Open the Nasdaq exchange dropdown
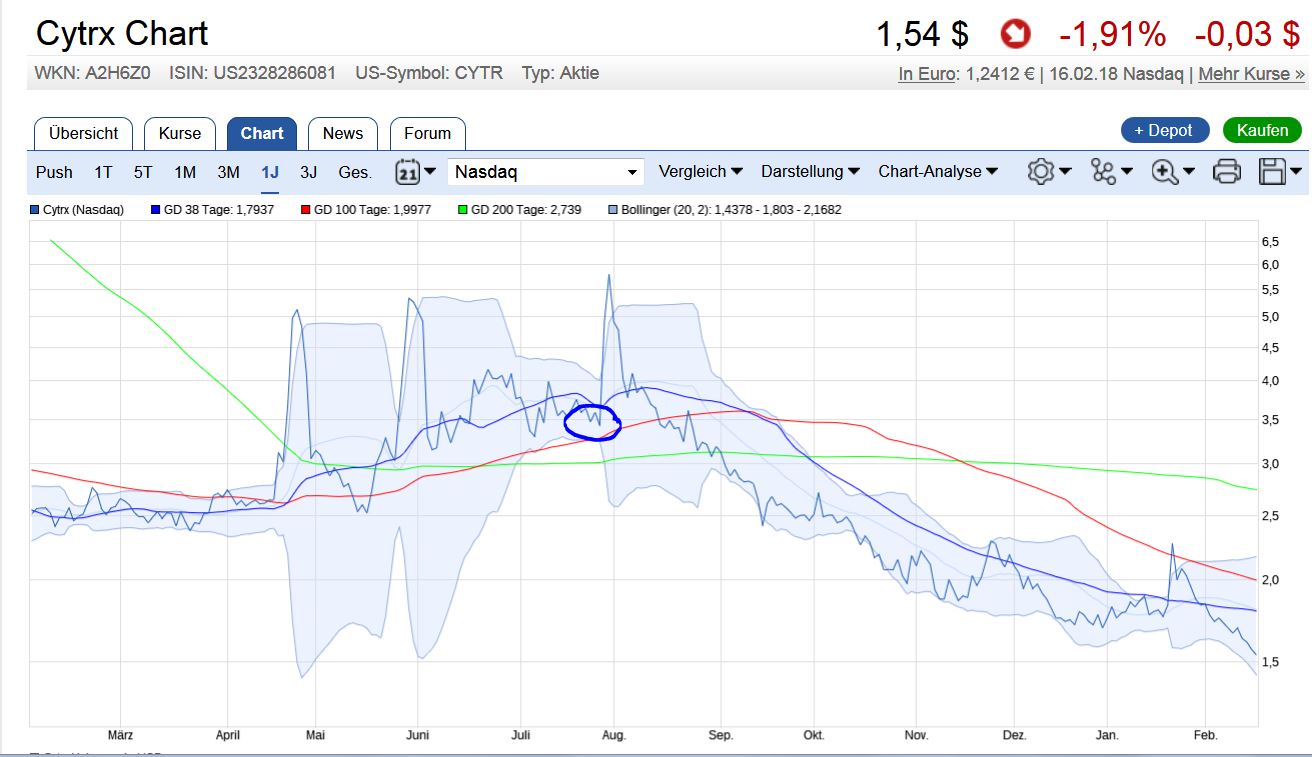The height and width of the screenshot is (757, 1312). tap(545, 171)
